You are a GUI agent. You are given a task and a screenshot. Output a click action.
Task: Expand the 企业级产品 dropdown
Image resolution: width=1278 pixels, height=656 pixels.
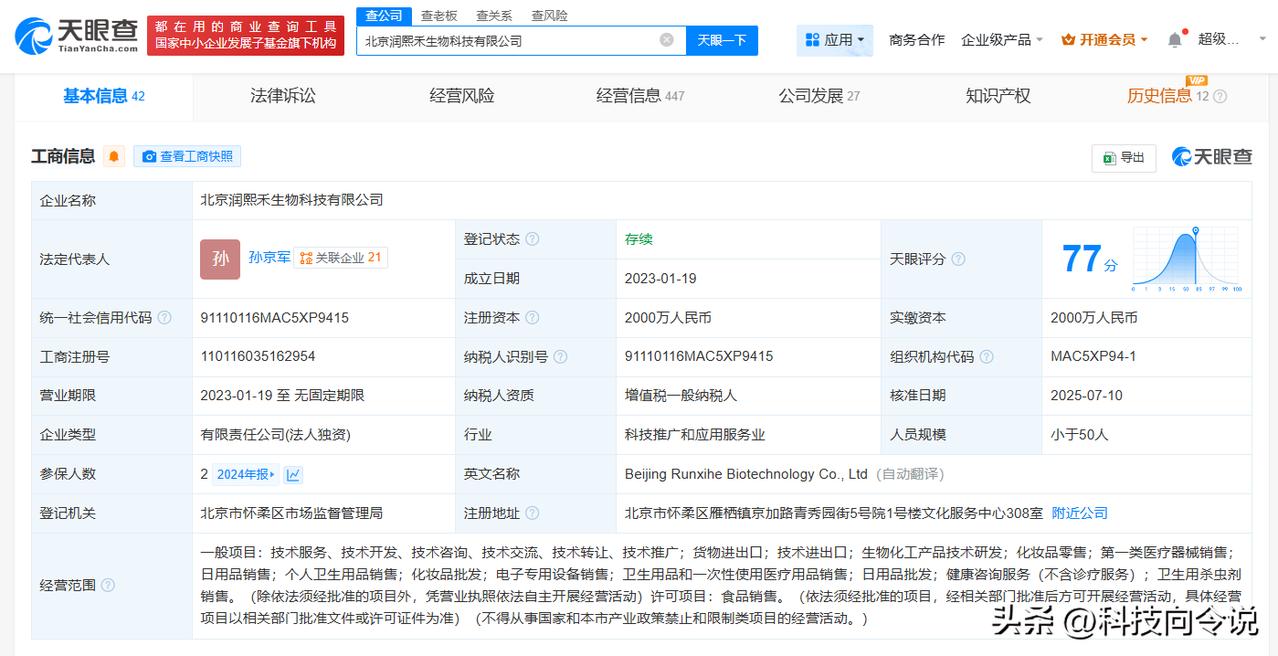click(x=1002, y=40)
